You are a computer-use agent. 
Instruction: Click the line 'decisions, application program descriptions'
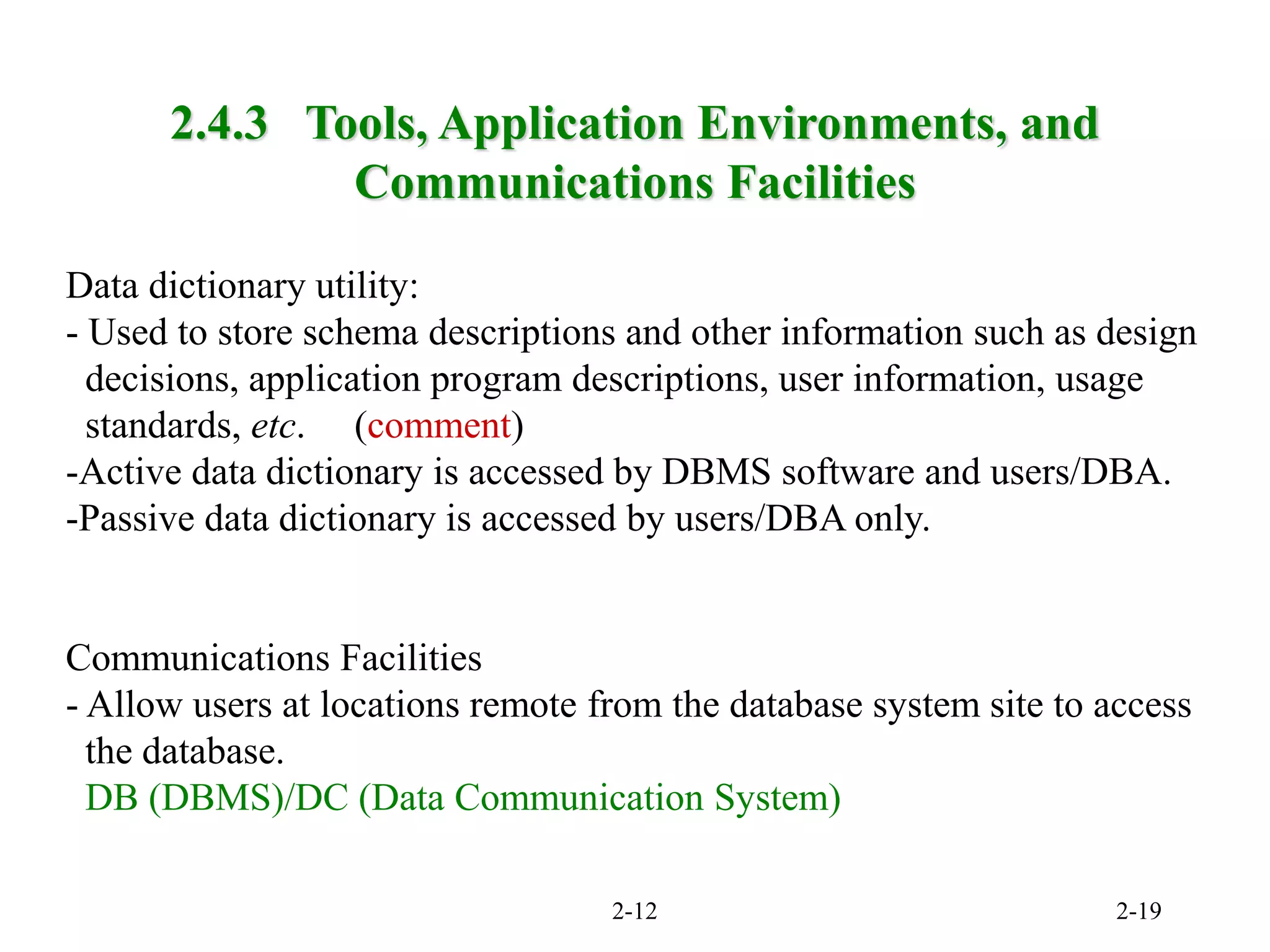point(614,379)
